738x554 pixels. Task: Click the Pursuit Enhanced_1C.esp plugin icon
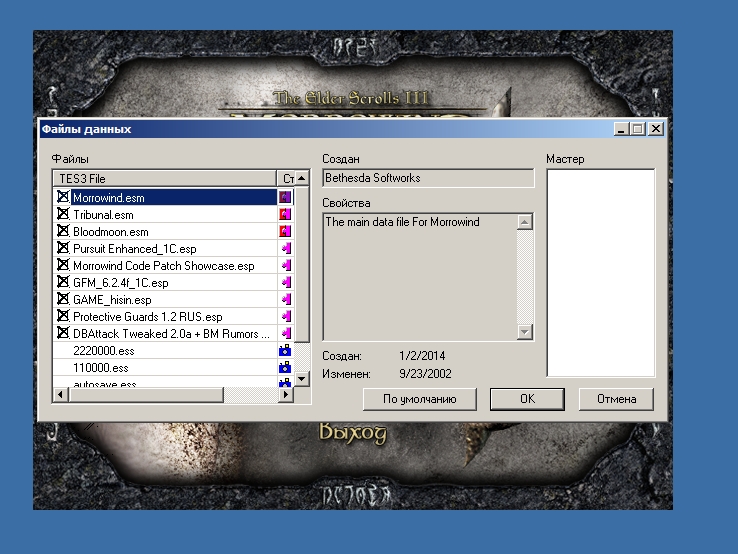coord(286,249)
